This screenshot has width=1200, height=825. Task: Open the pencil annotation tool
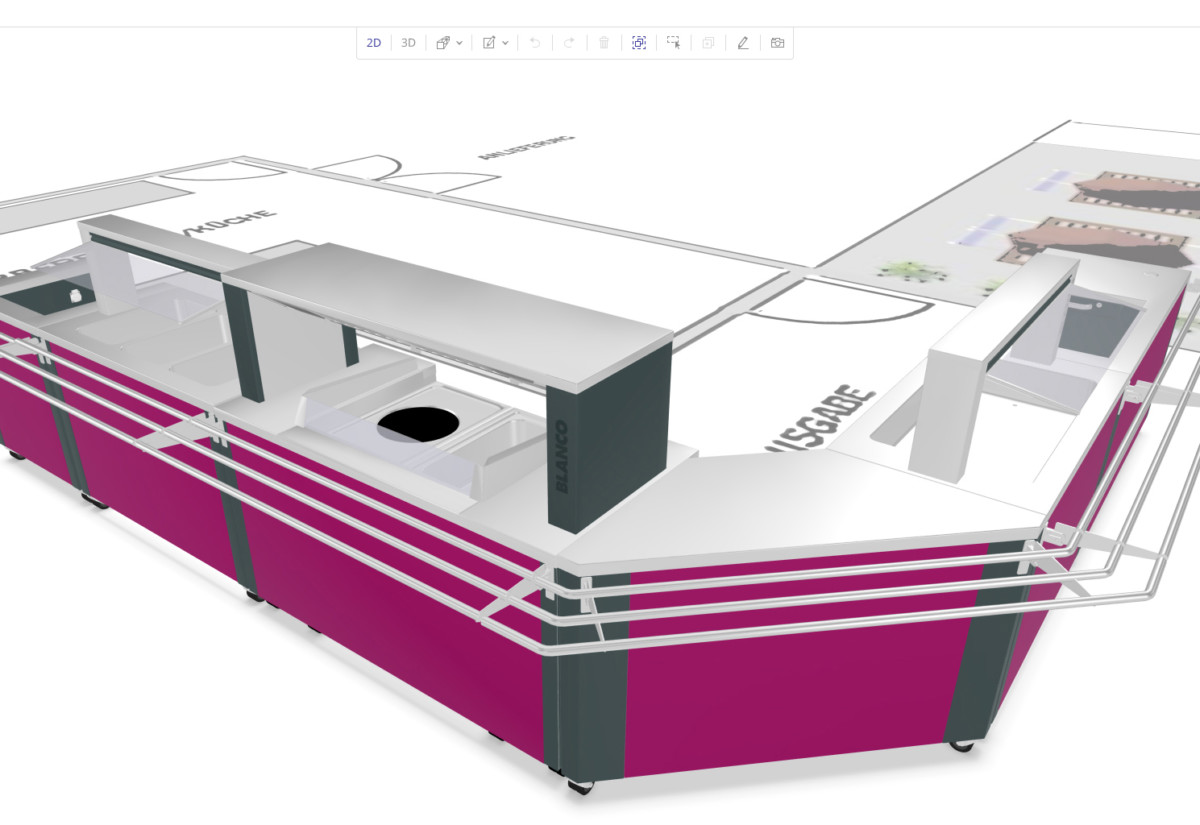(742, 43)
